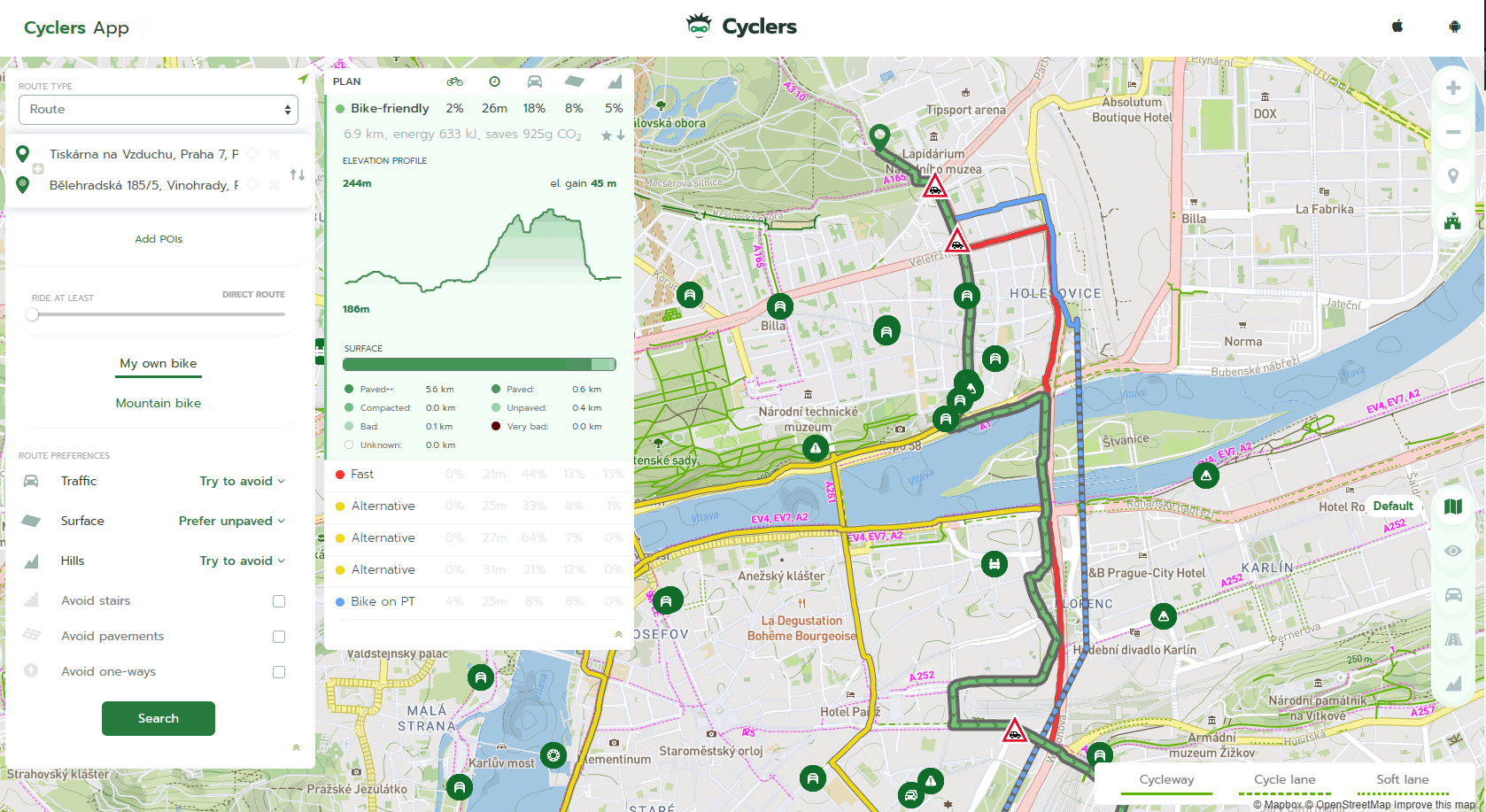
Task: Check the Avoid pavements option
Action: (279, 637)
